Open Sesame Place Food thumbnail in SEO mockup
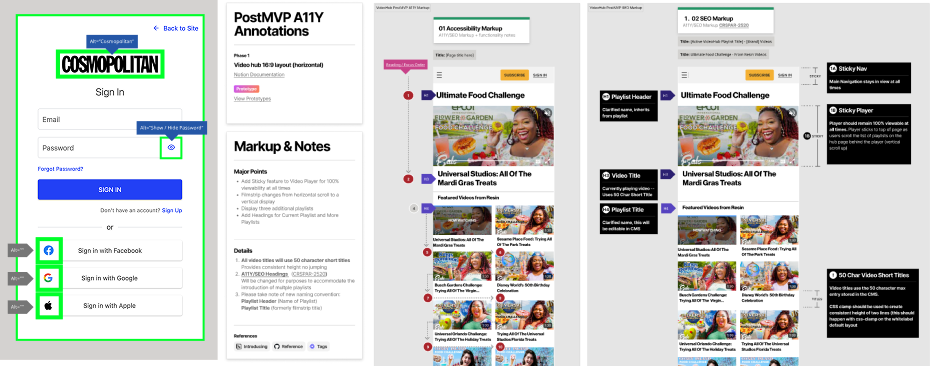The image size is (934, 366). click(x=769, y=230)
